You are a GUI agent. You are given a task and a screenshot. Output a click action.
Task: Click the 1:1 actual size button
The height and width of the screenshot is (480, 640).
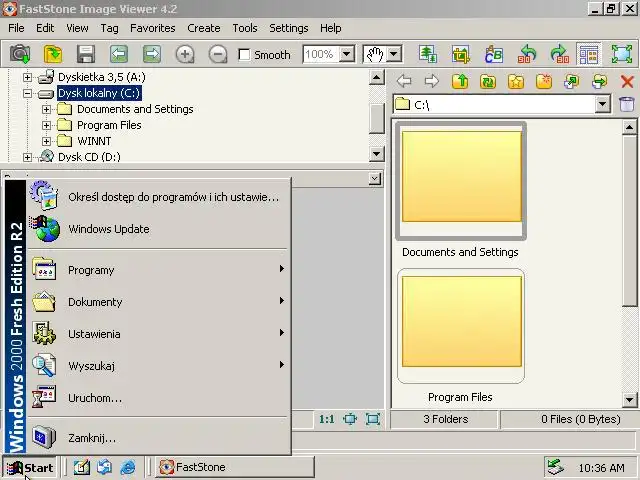click(x=327, y=419)
